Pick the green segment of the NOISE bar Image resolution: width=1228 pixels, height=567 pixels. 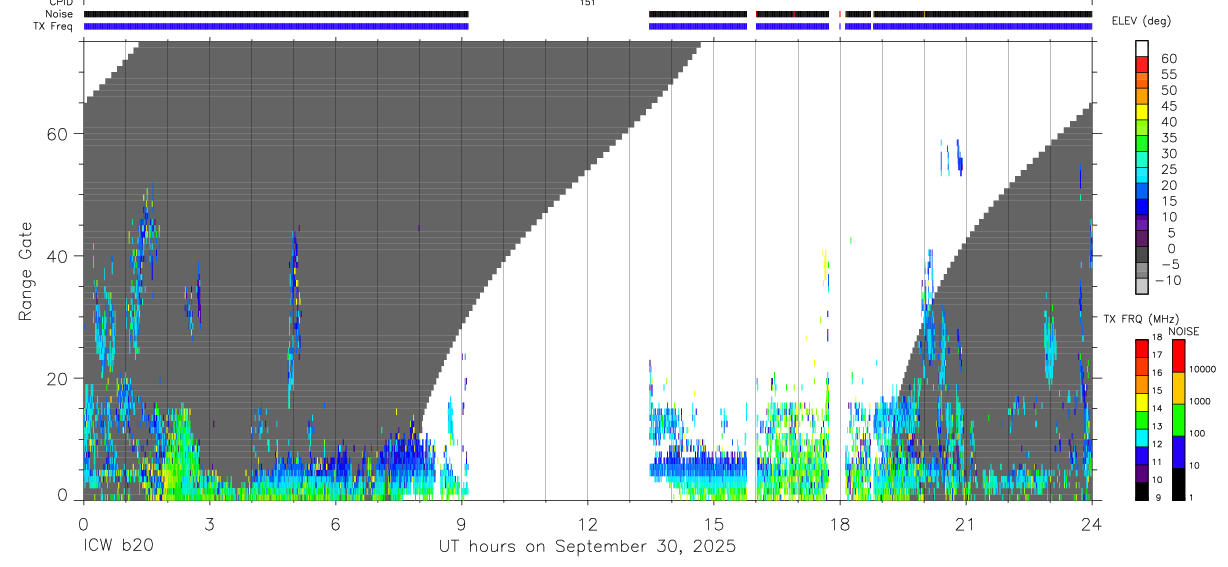pyautogui.click(x=1178, y=420)
